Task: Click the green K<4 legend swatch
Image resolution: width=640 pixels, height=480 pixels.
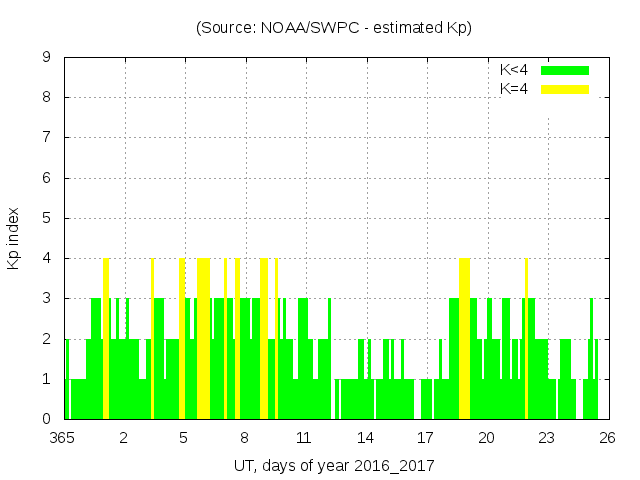Action: [x=565, y=70]
